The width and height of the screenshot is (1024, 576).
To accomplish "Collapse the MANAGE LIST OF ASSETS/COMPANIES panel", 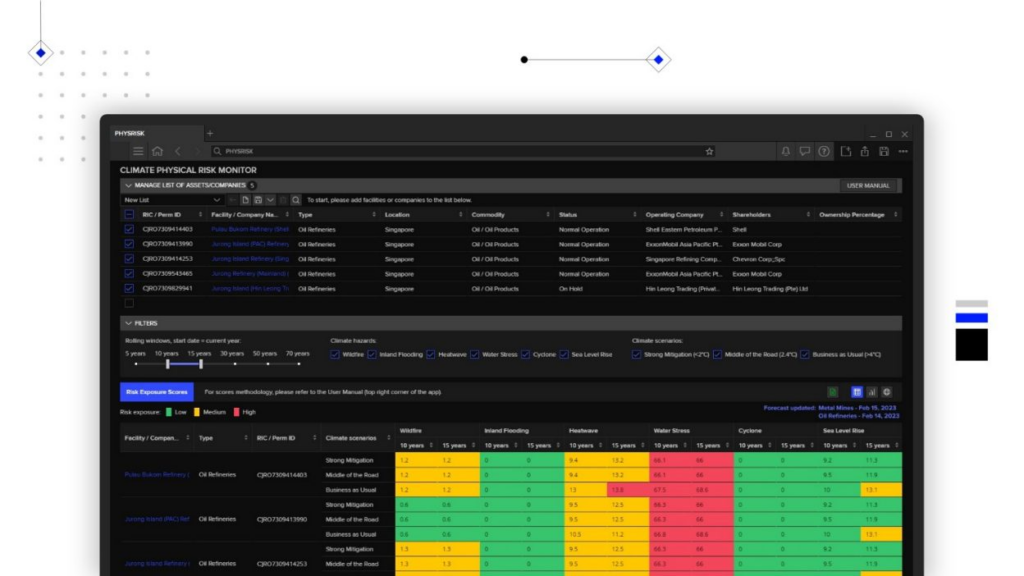I will (128, 185).
